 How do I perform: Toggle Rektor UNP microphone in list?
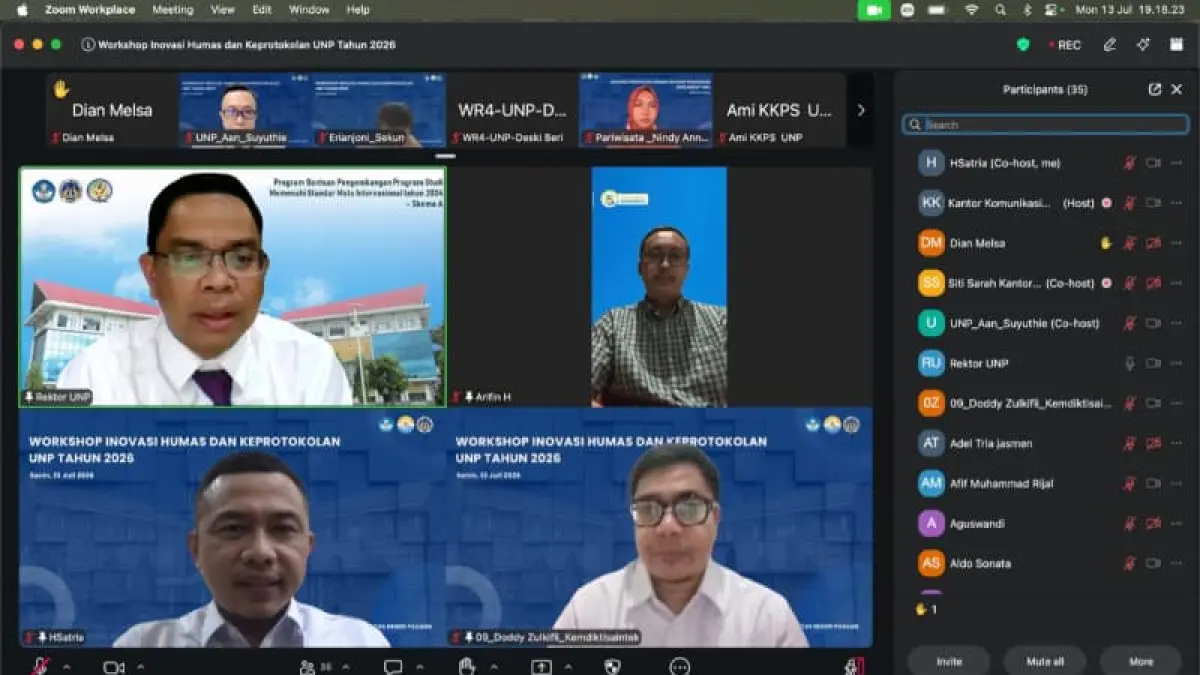[x=1129, y=363]
